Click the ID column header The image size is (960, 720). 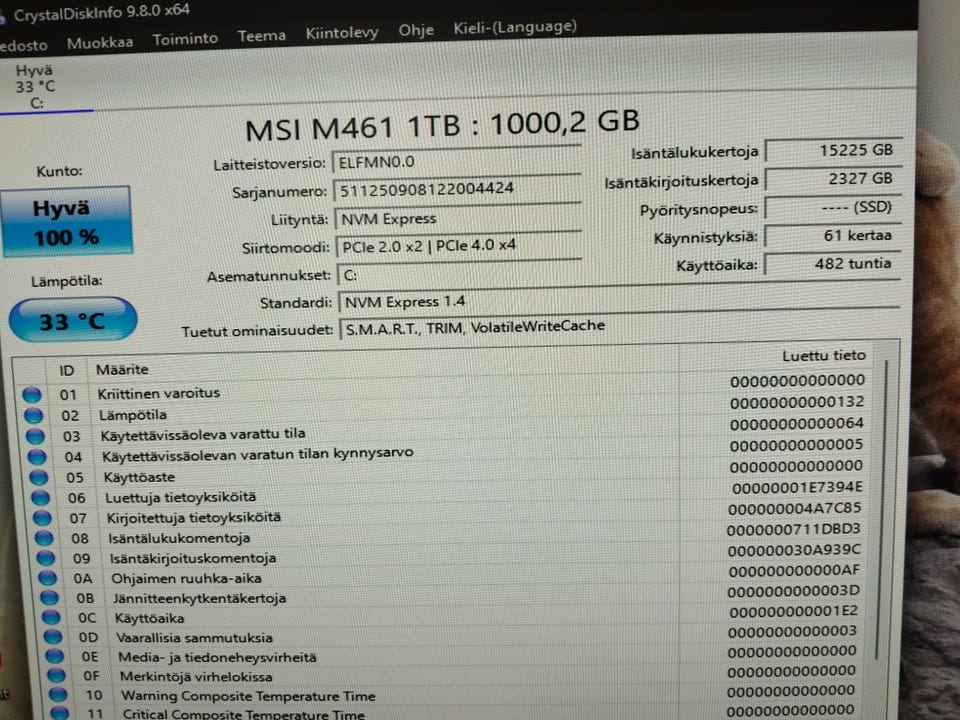coord(67,370)
